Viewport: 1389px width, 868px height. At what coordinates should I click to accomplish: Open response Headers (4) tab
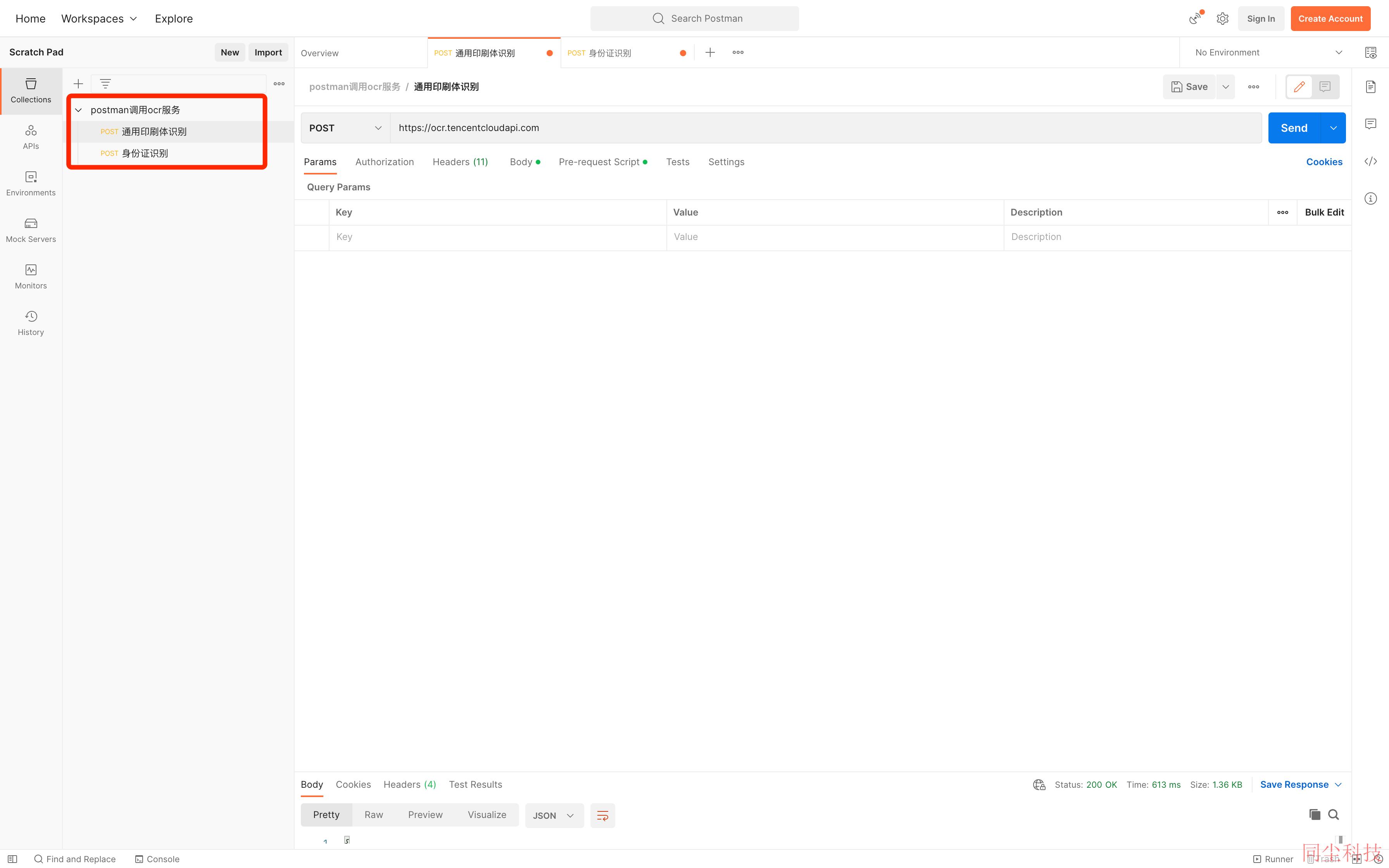pos(410,785)
